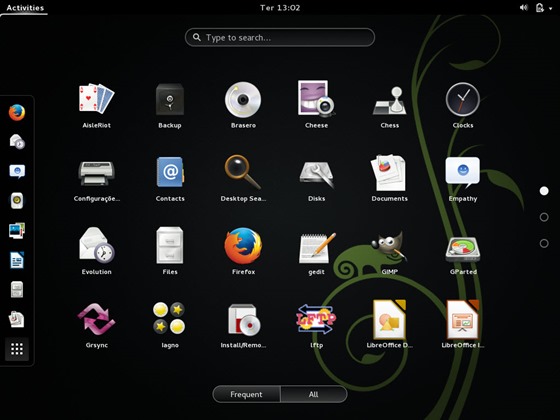Switch to the All apps tab
The width and height of the screenshot is (560, 420).
(314, 394)
